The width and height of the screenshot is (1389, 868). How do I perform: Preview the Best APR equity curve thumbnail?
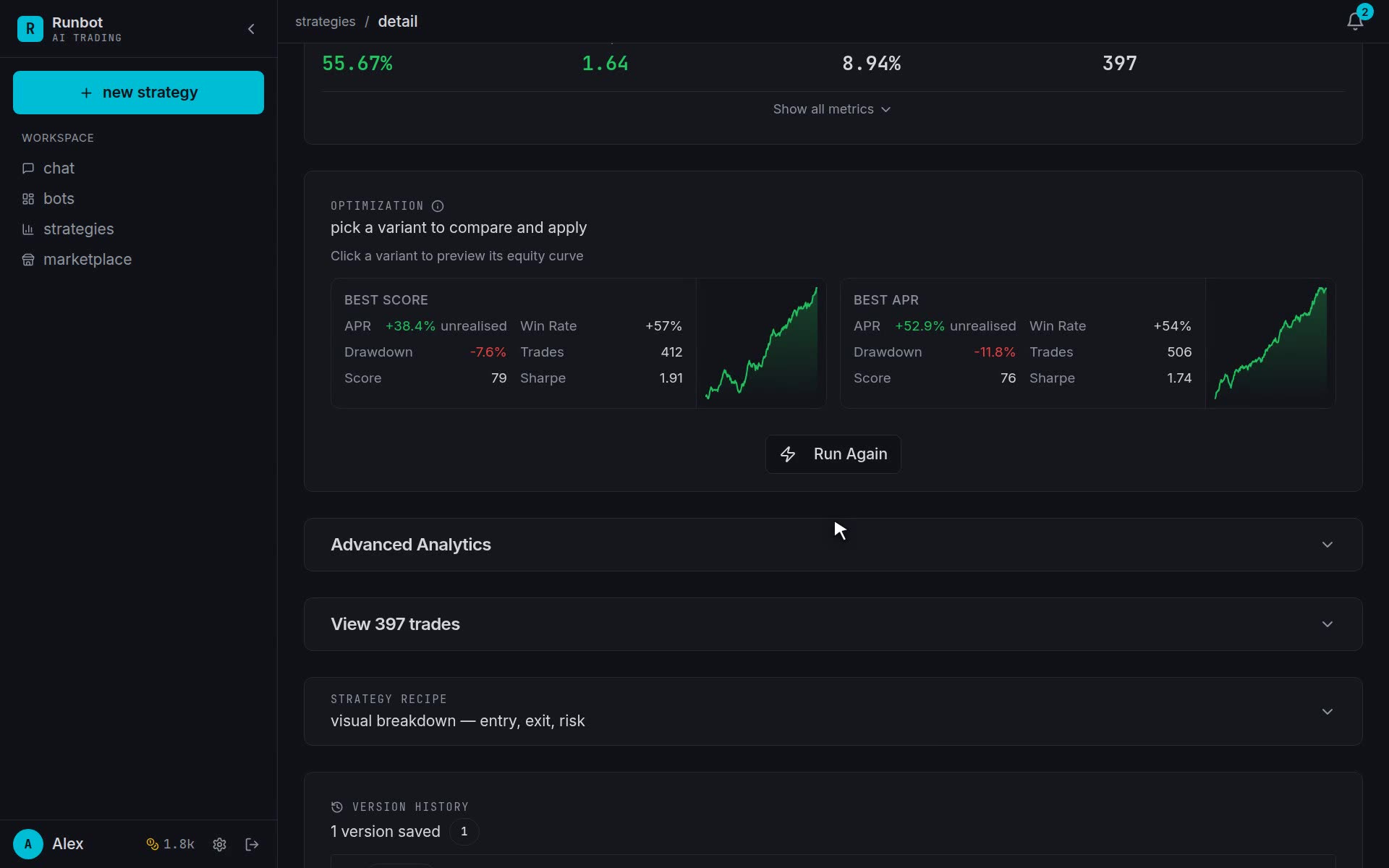pos(1270,344)
